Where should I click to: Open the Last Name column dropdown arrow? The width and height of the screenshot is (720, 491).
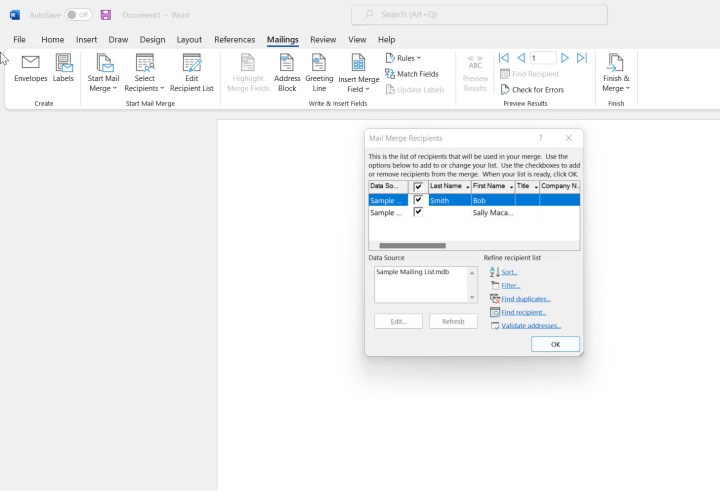[x=466, y=187]
